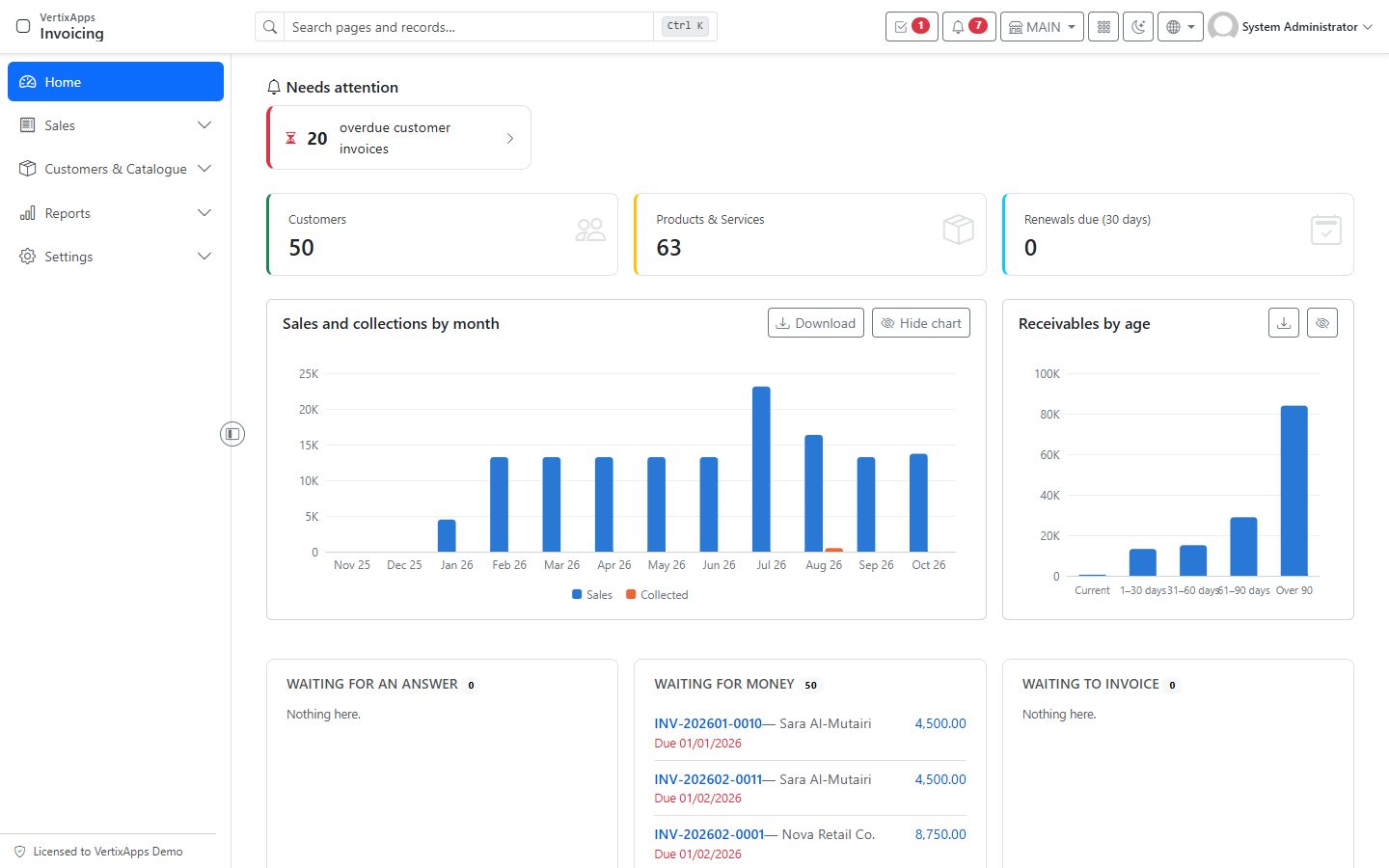Image resolution: width=1389 pixels, height=868 pixels.
Task: Collapse the sidebar with the panel toggle
Action: [232, 434]
